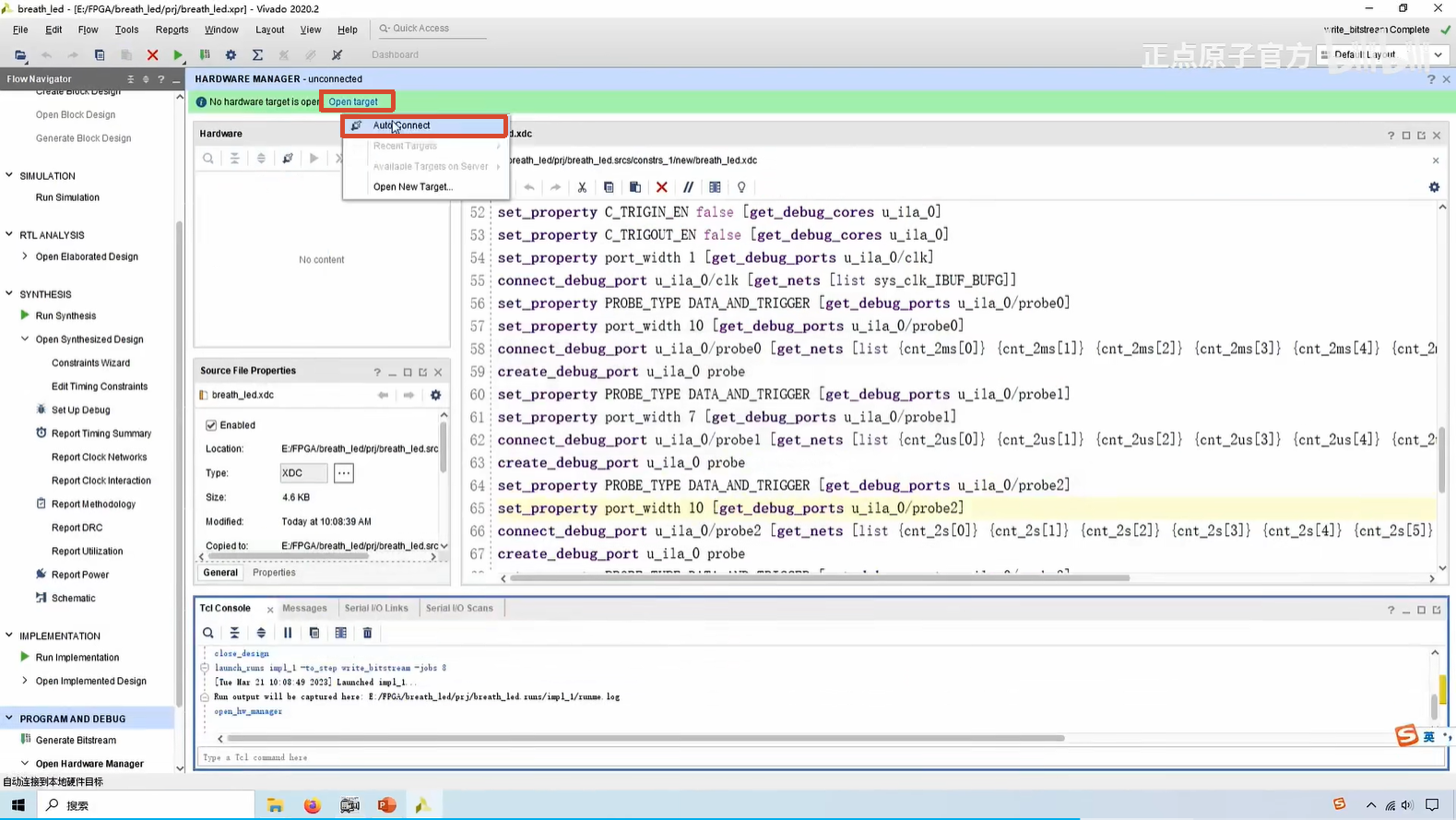Switch to the Messages tab
1456x820 pixels.
tap(304, 608)
